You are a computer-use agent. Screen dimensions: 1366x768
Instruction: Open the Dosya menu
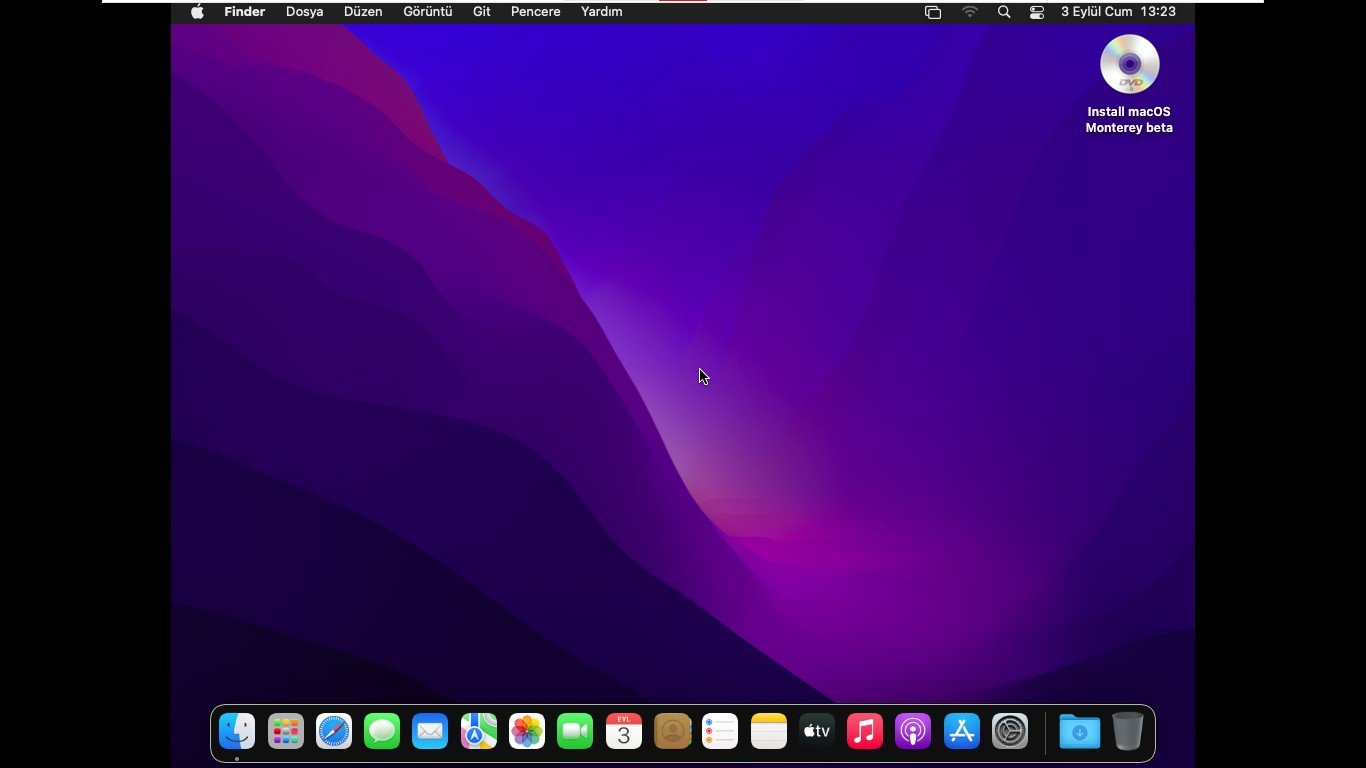click(304, 12)
